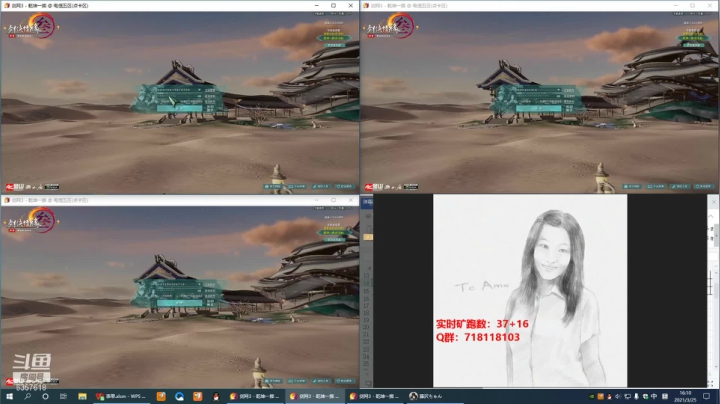Click teal button under server name, top-left game
The image size is (720, 404).
[x=334, y=45]
